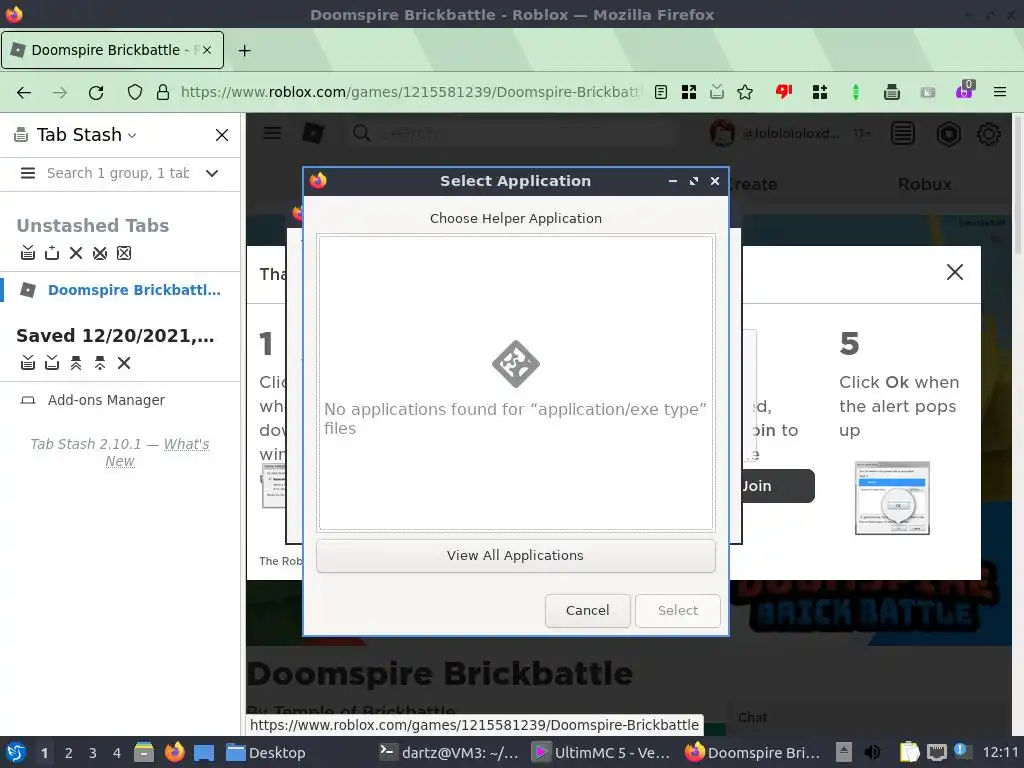Open Firefox application menu
Screen dimensions: 1024x768
coord(1000,92)
